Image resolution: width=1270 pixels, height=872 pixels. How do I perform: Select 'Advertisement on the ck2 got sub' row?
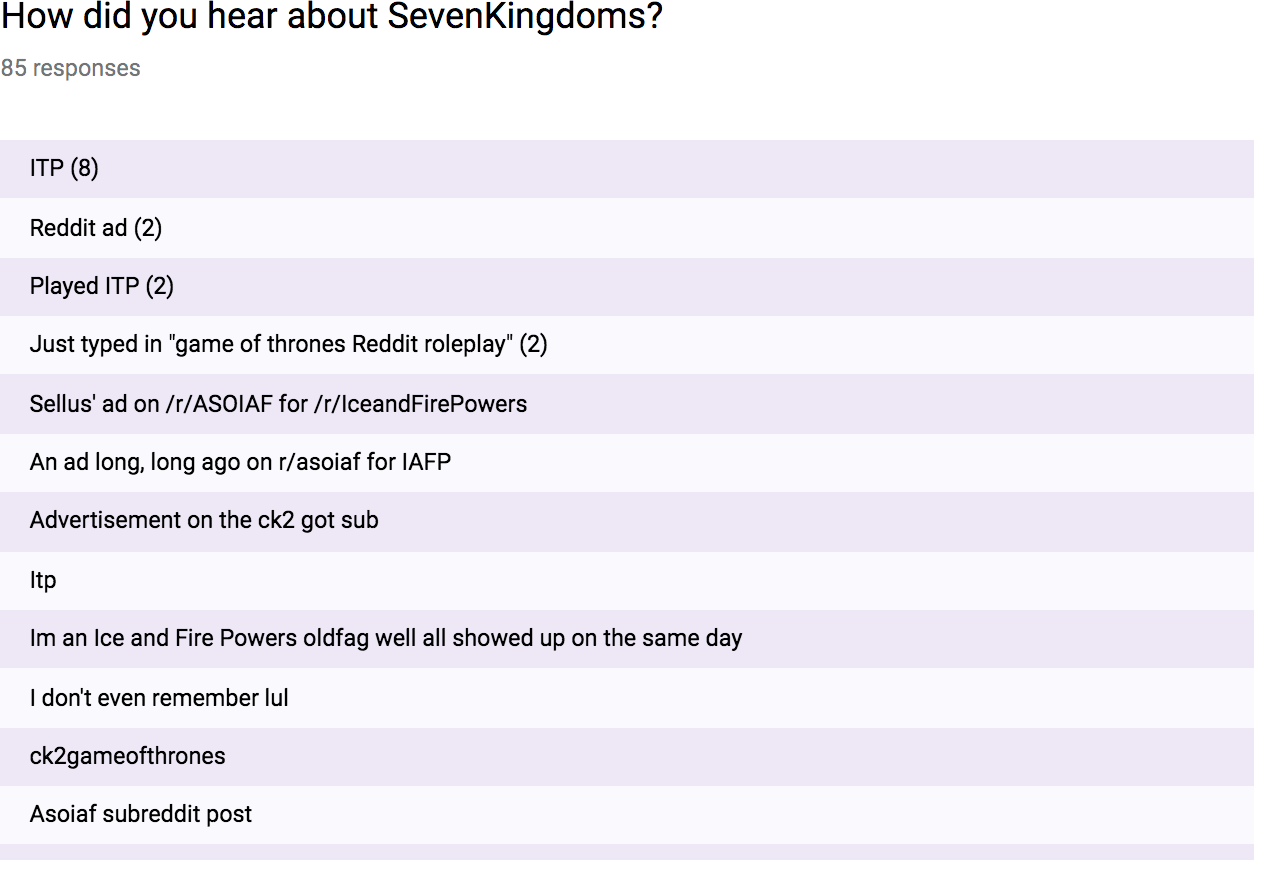(627, 521)
